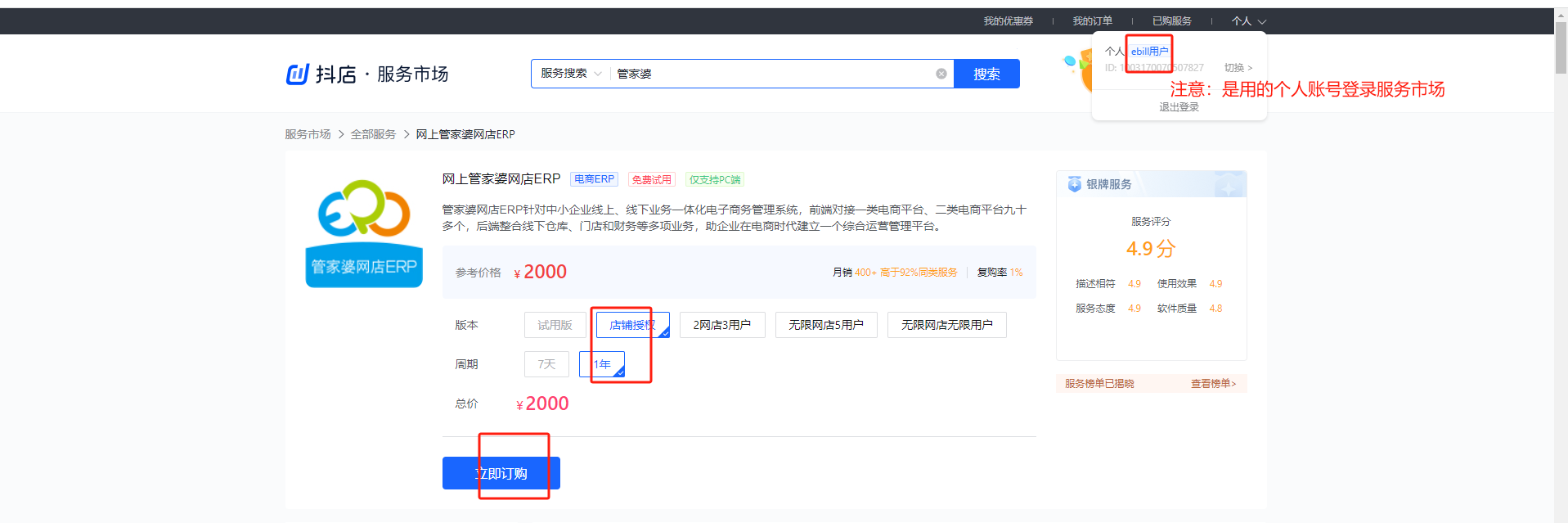The image size is (1568, 523).
Task: Click 退出登录 to log out
Action: point(1179,107)
